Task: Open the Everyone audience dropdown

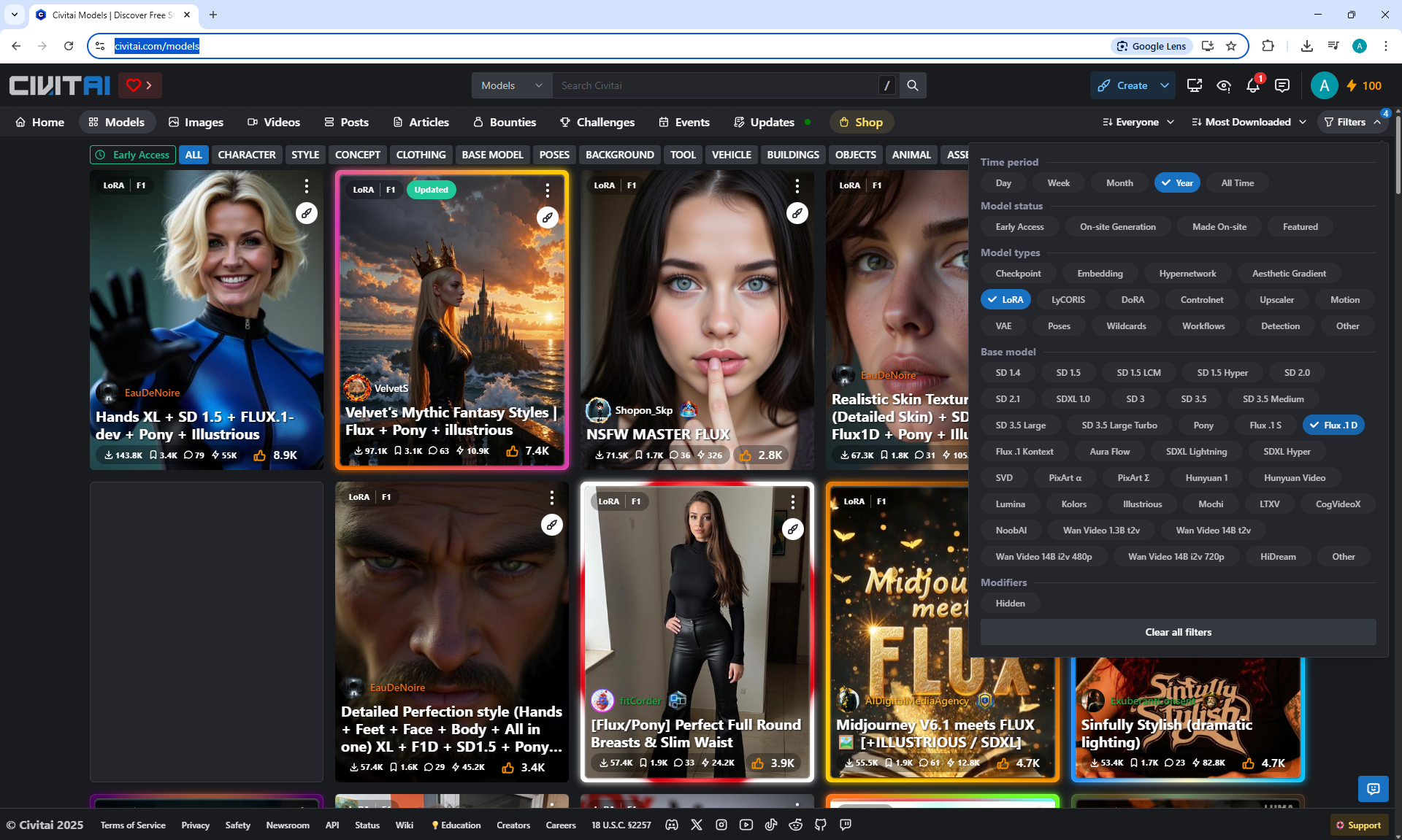Action: click(1138, 123)
